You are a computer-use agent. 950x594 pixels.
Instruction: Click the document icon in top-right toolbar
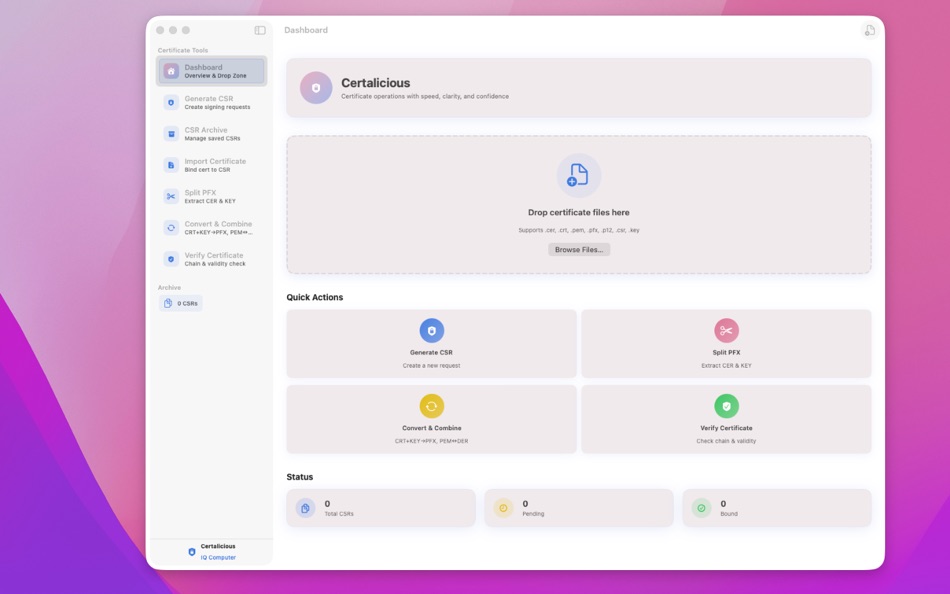(869, 30)
